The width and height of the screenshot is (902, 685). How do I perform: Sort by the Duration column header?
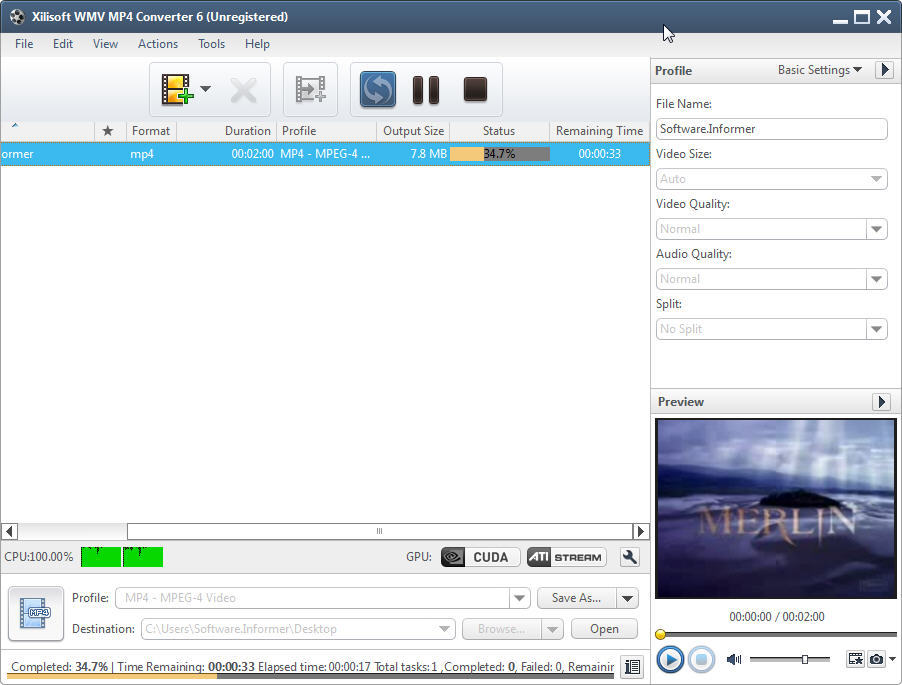click(x=226, y=131)
